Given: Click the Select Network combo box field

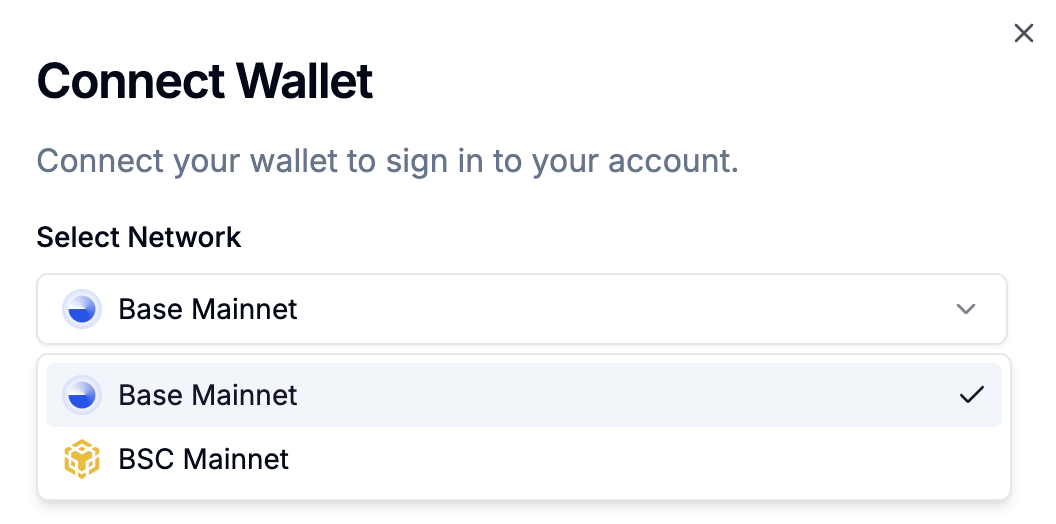Looking at the screenshot, I should click(x=522, y=309).
